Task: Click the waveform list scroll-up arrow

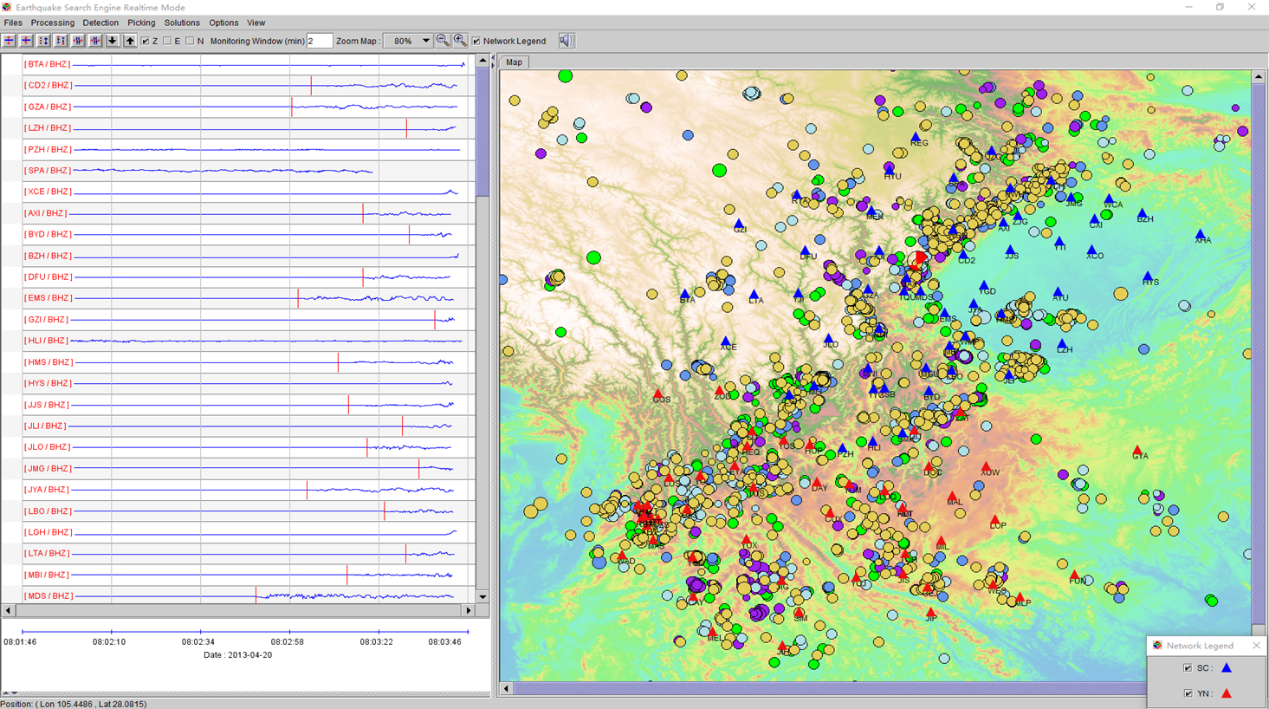Action: point(483,61)
